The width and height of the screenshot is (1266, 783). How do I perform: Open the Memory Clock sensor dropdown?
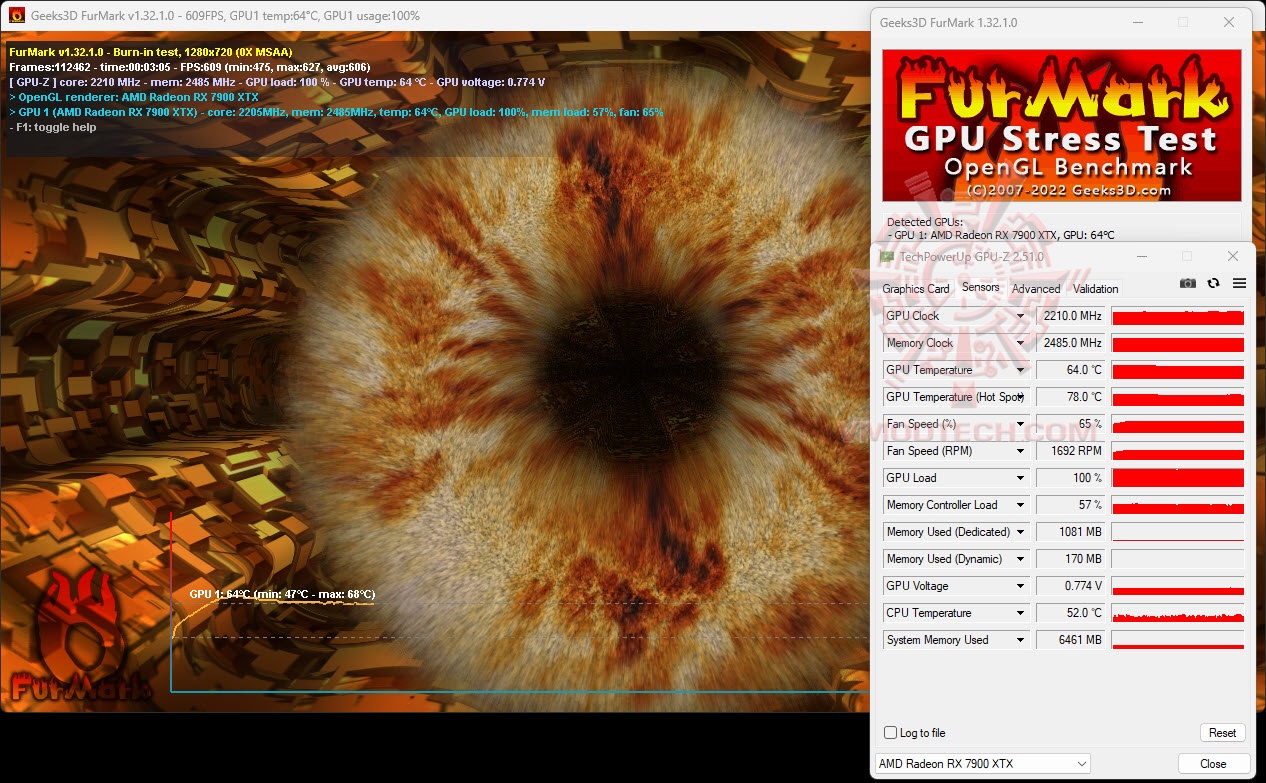pos(1020,343)
